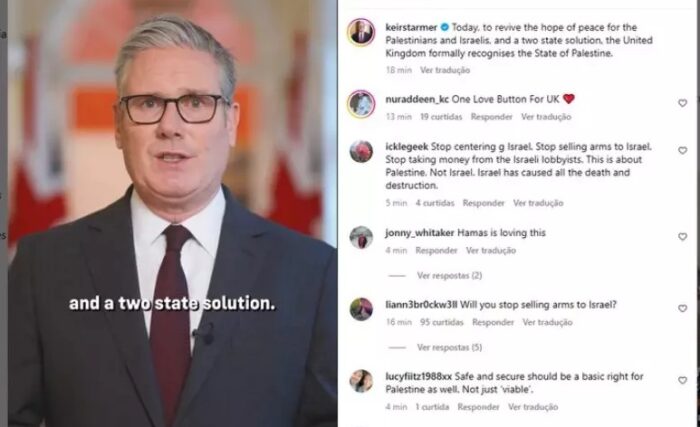Translate lucyfiitz1988xx's comment via "Ver tradução"
Viewport: 700px width, 427px height.
533,407
